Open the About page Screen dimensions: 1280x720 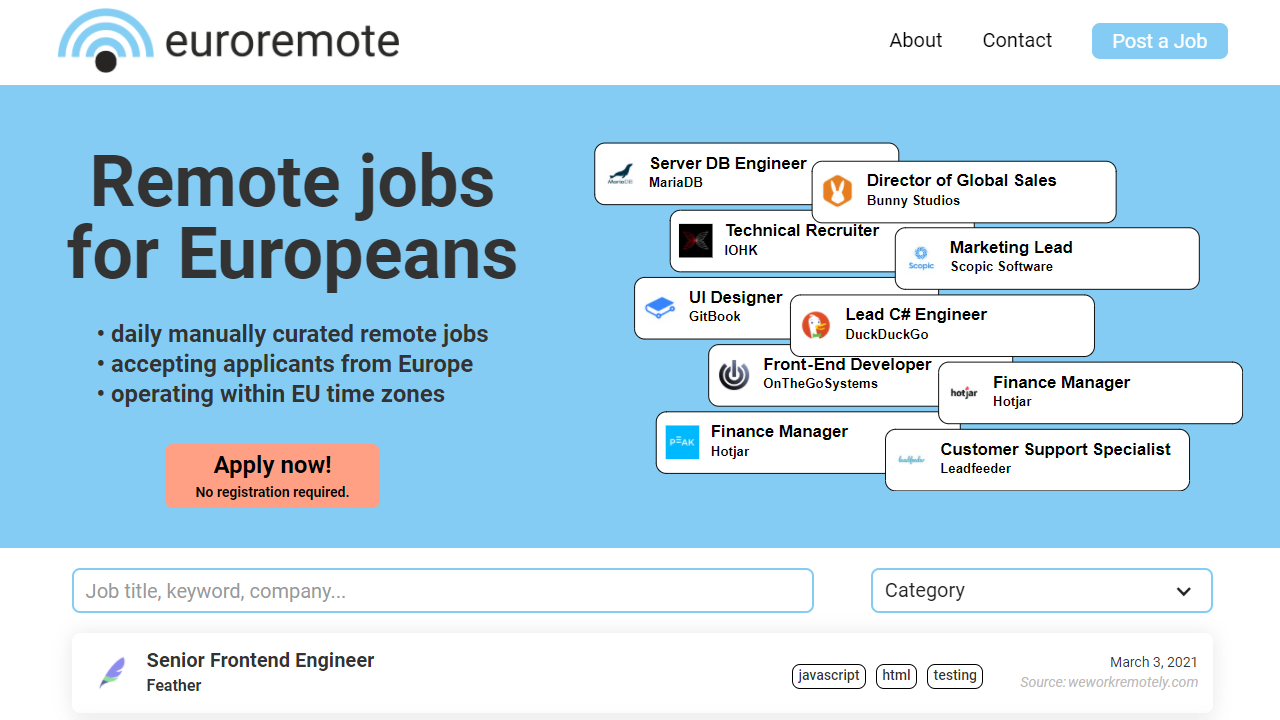tap(916, 40)
